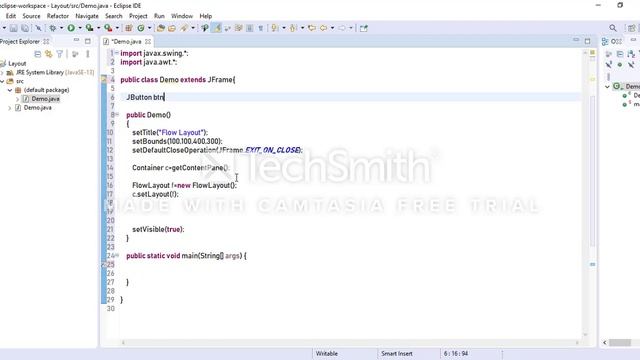Screen dimensions: 640x360
Task: Place cursor at end of setVisible(true) line
Action: click(x=185, y=229)
